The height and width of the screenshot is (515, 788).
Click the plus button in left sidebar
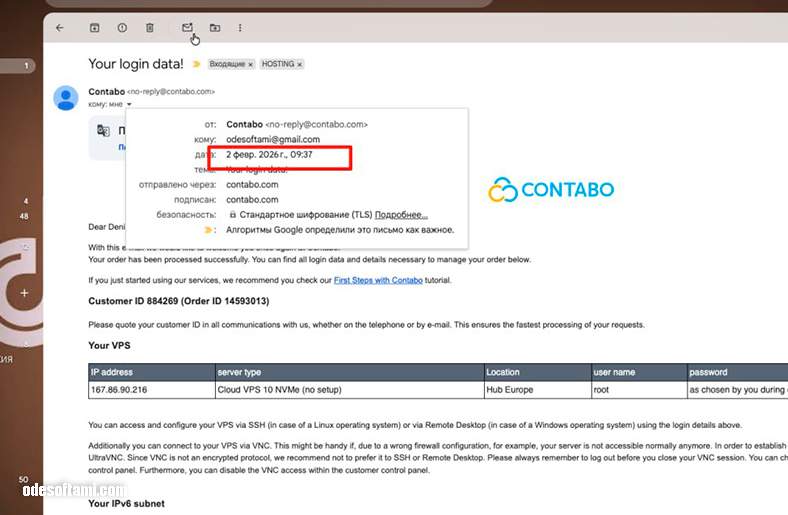point(24,293)
